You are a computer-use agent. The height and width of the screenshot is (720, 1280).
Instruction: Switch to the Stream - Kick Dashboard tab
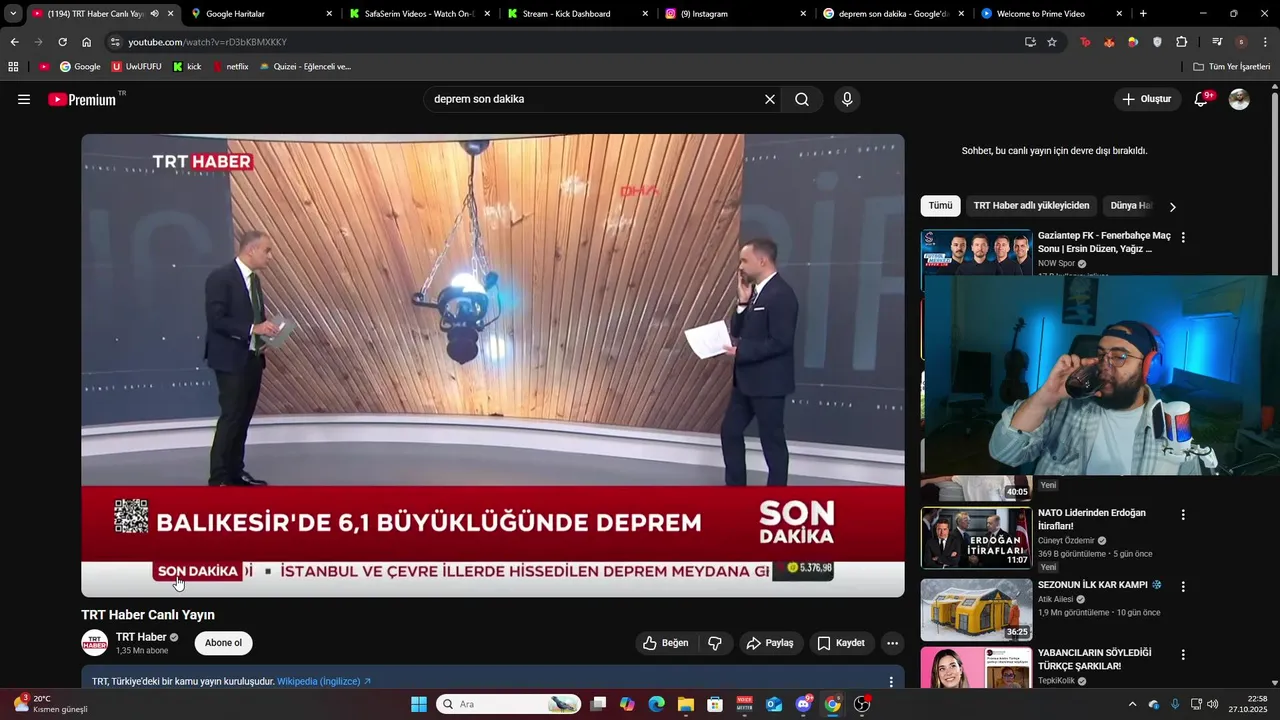[x=576, y=14]
